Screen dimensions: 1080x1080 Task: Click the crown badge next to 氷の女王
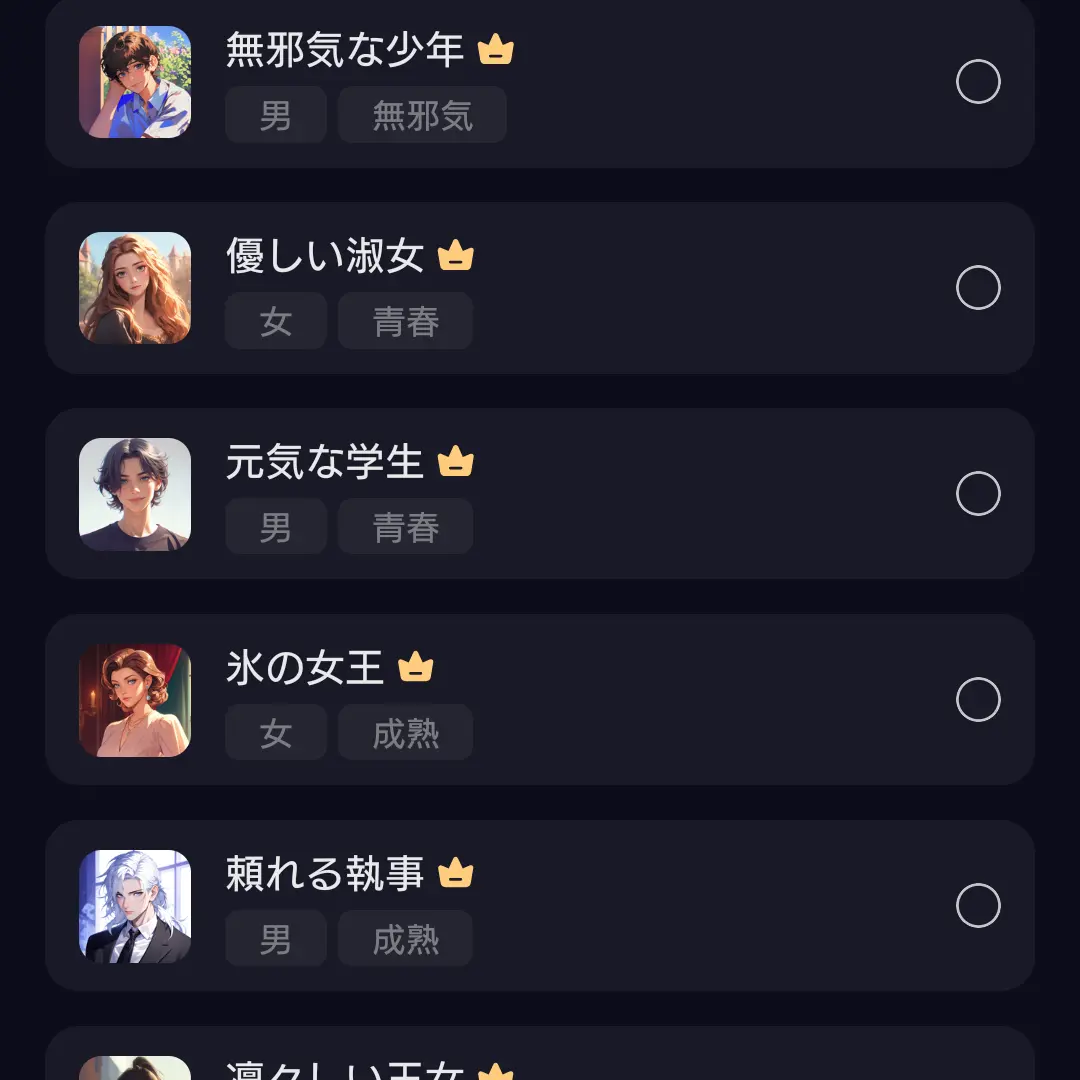pyautogui.click(x=417, y=668)
